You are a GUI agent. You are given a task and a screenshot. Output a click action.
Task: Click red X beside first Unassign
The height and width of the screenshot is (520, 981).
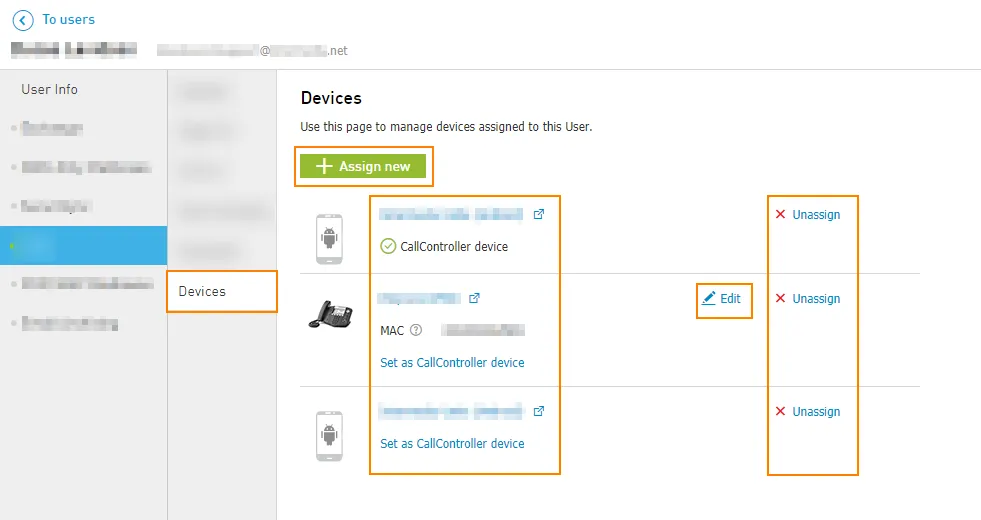tap(780, 214)
